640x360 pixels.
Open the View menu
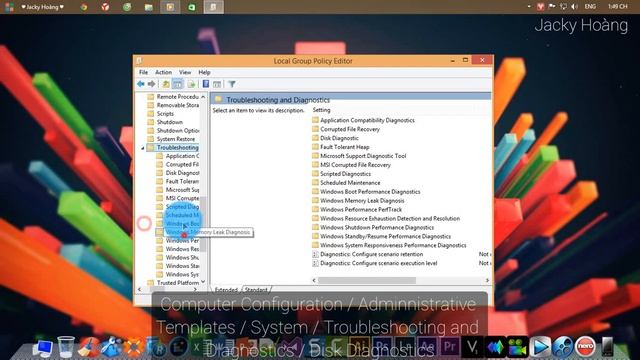coord(185,72)
